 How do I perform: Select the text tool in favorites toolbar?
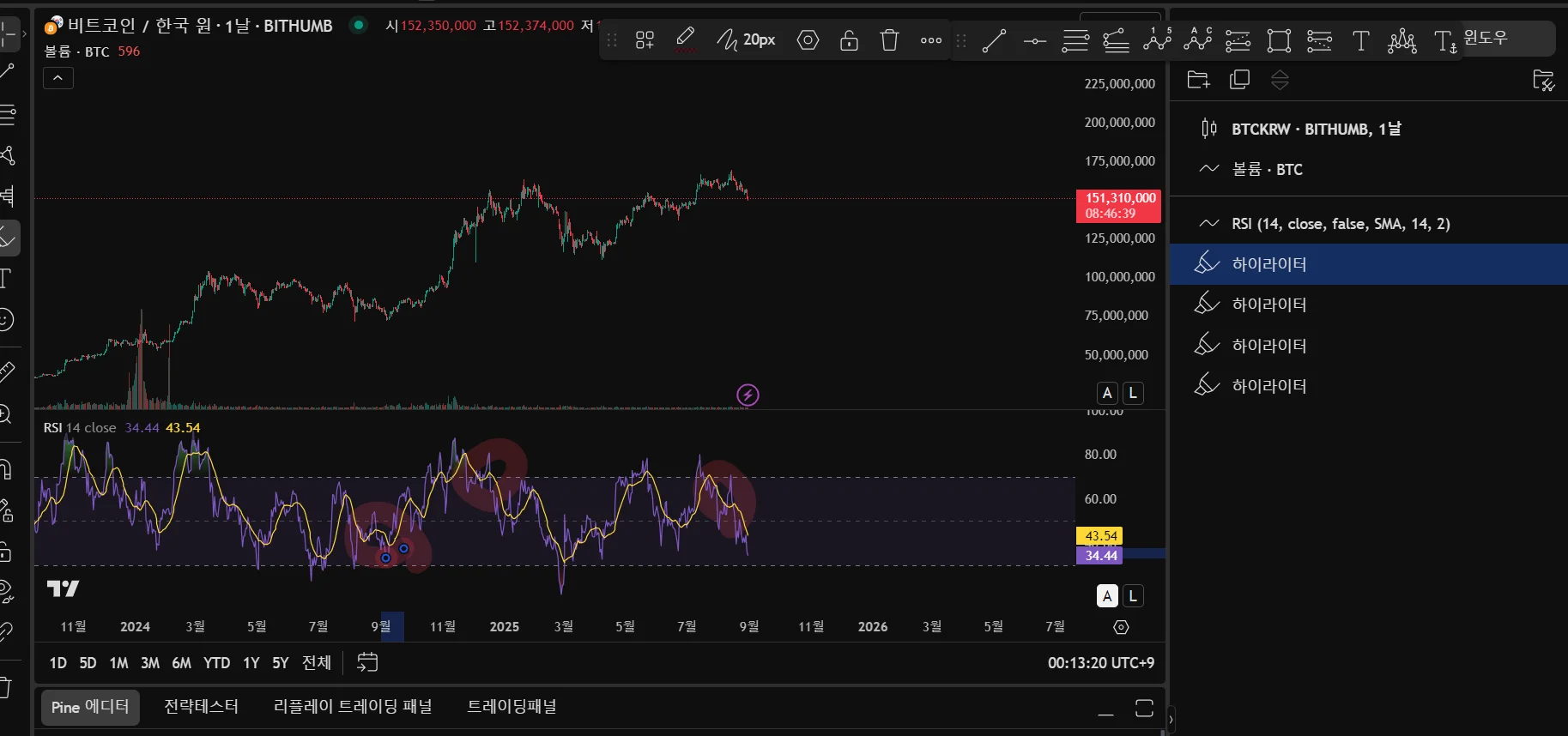[1360, 40]
